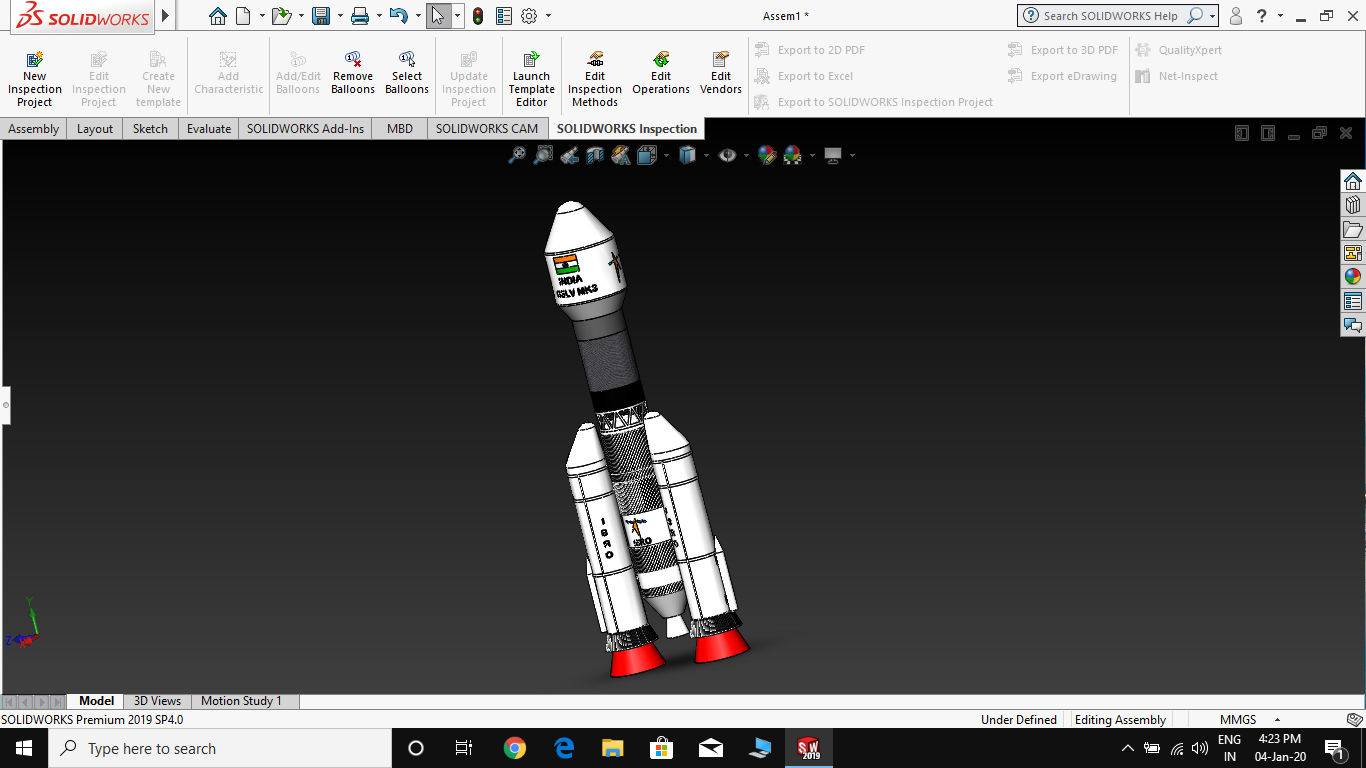Open notification center in taskbar
Viewport: 1366px width, 768px height.
1334,748
